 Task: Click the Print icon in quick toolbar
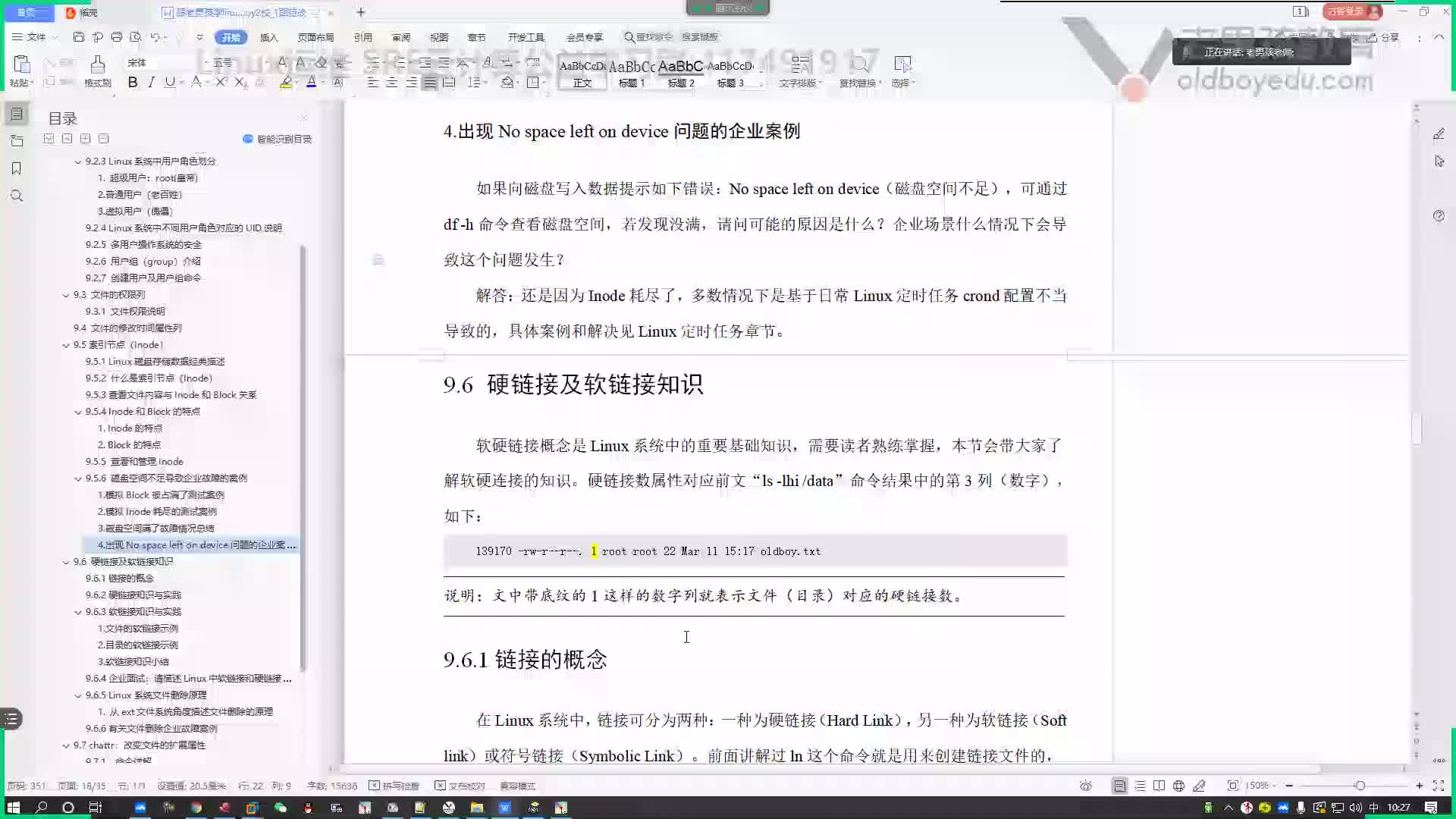(x=117, y=36)
